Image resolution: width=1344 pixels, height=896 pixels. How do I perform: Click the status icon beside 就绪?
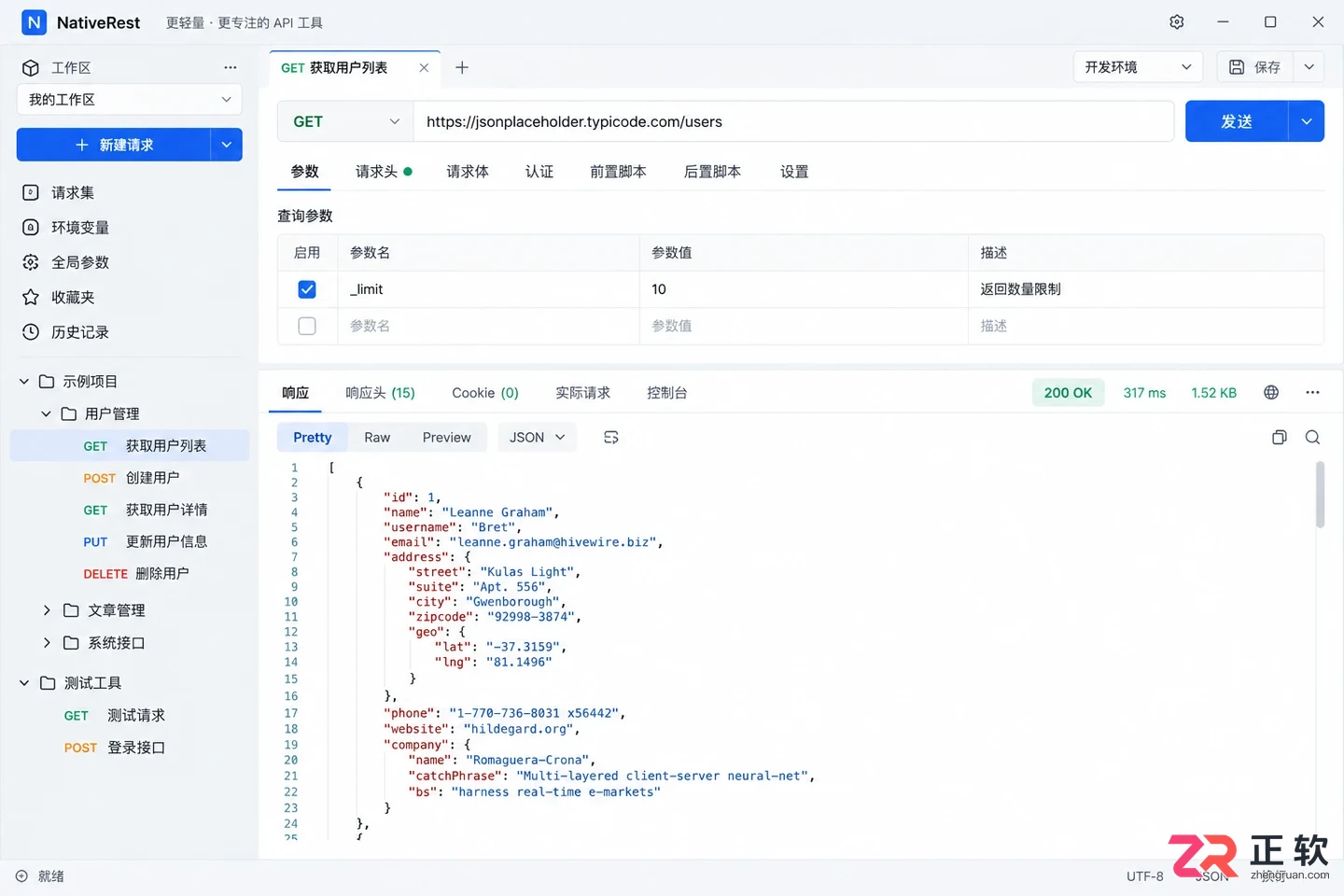pos(21,876)
